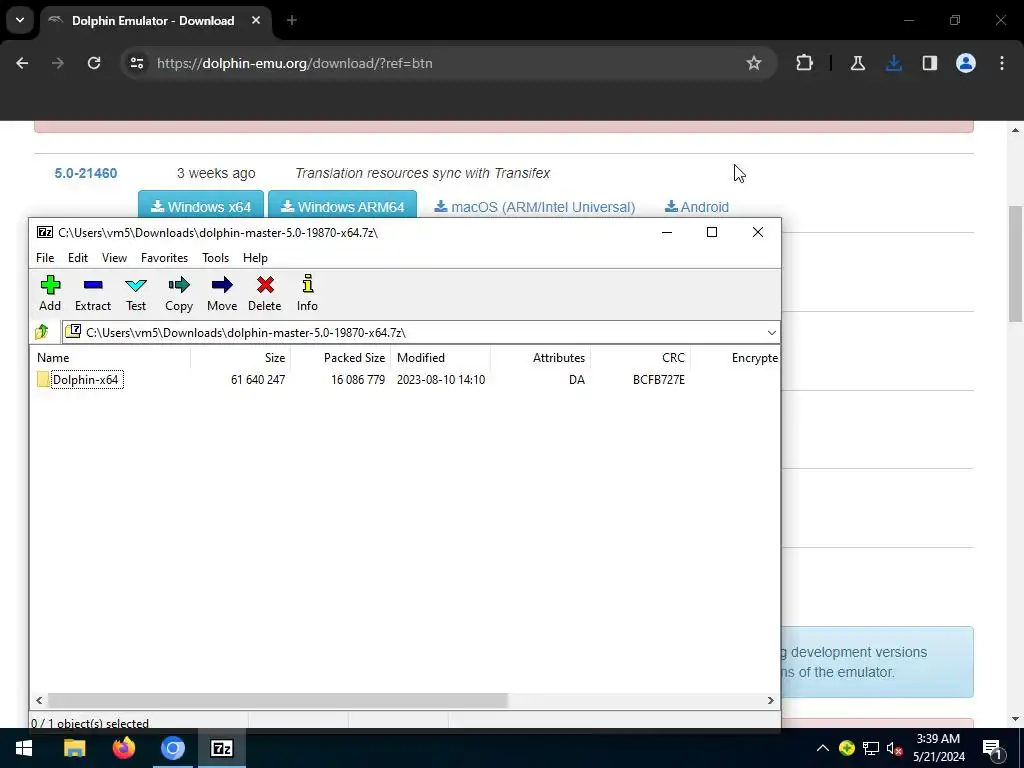
Task: Sort by the CRC column header
Action: pyautogui.click(x=640, y=357)
